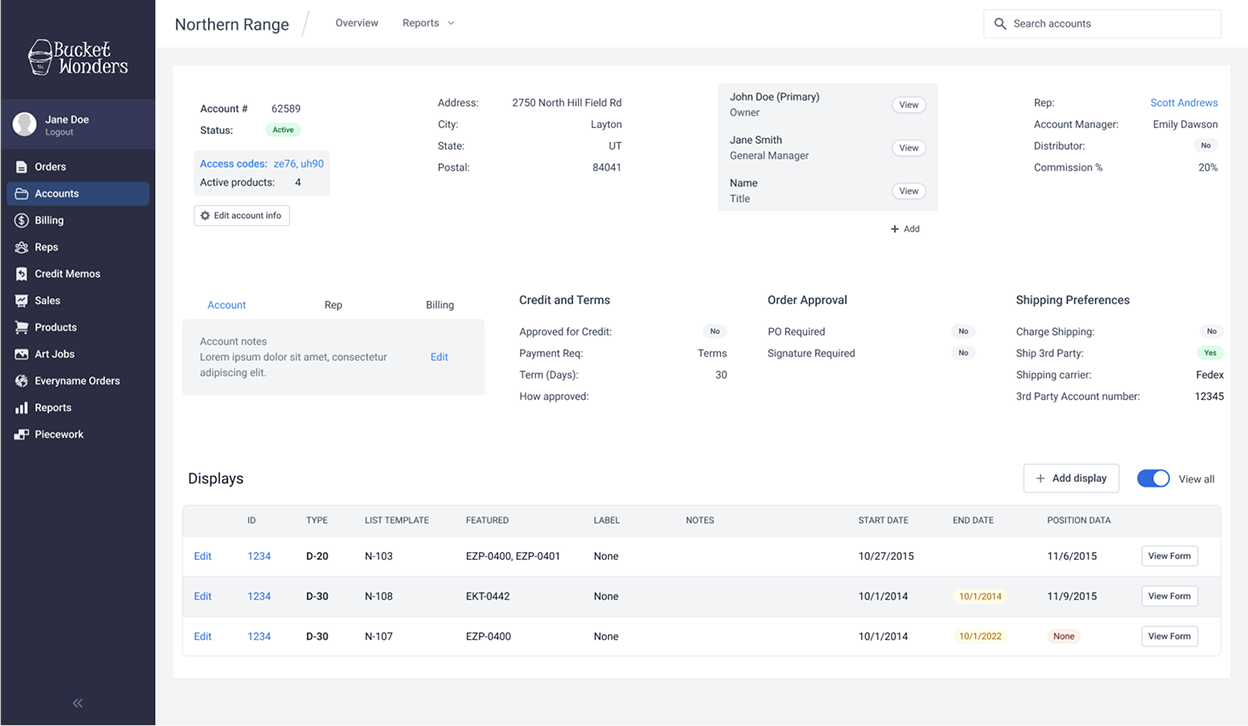This screenshot has width=1248, height=726.
Task: Click the Everyname Orders globe icon
Action: click(x=21, y=381)
